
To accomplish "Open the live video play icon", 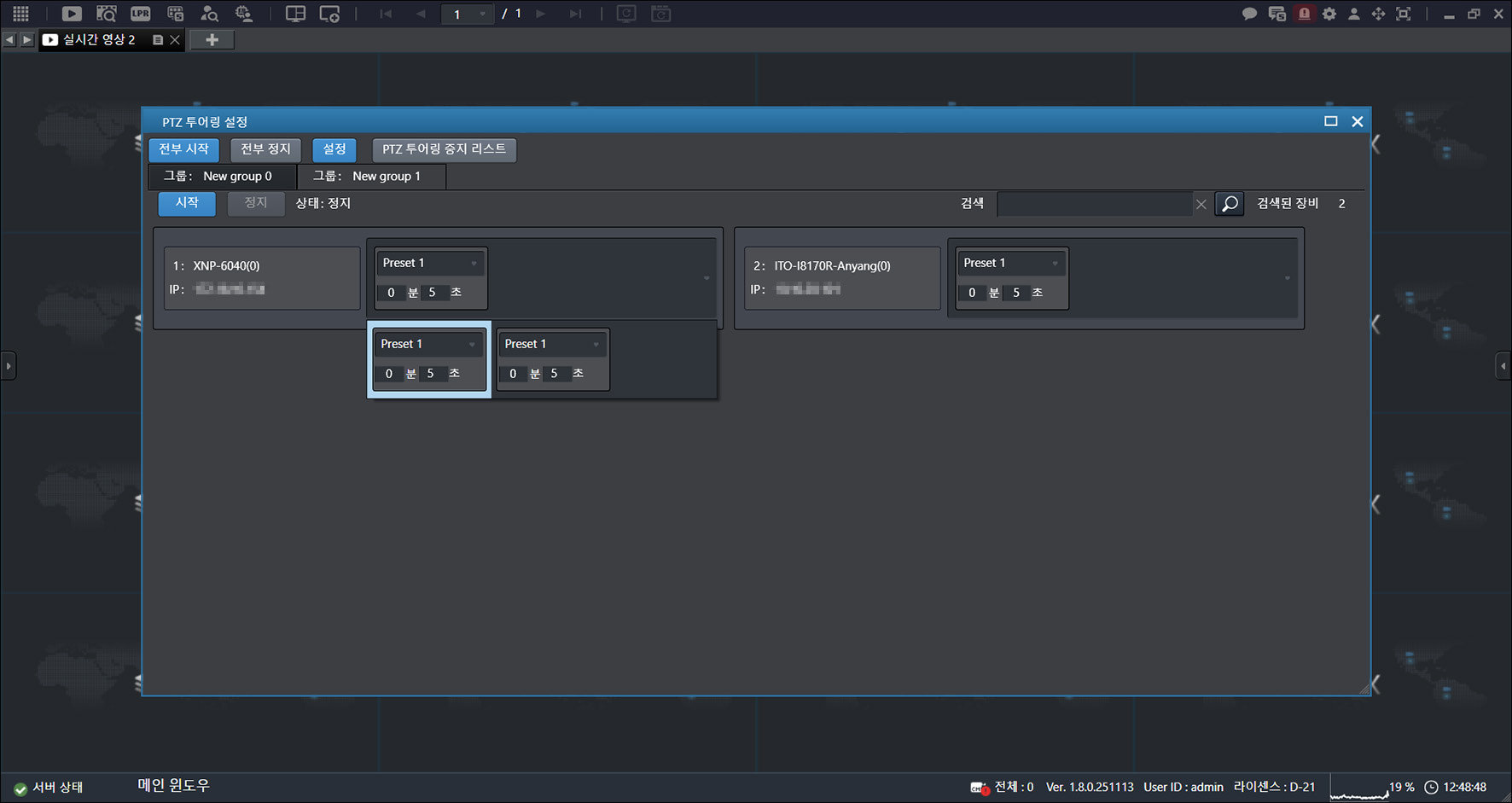I will point(72,14).
